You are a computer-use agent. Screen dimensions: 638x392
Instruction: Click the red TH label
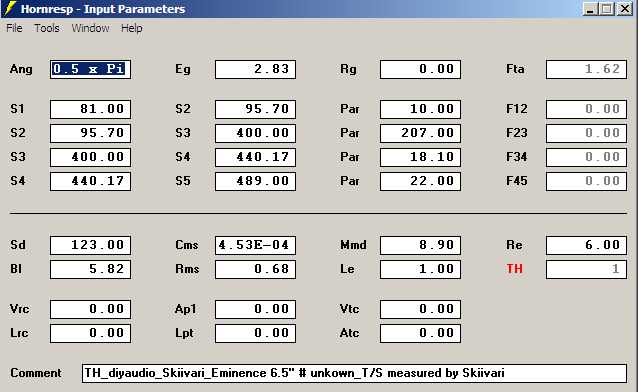tap(514, 269)
